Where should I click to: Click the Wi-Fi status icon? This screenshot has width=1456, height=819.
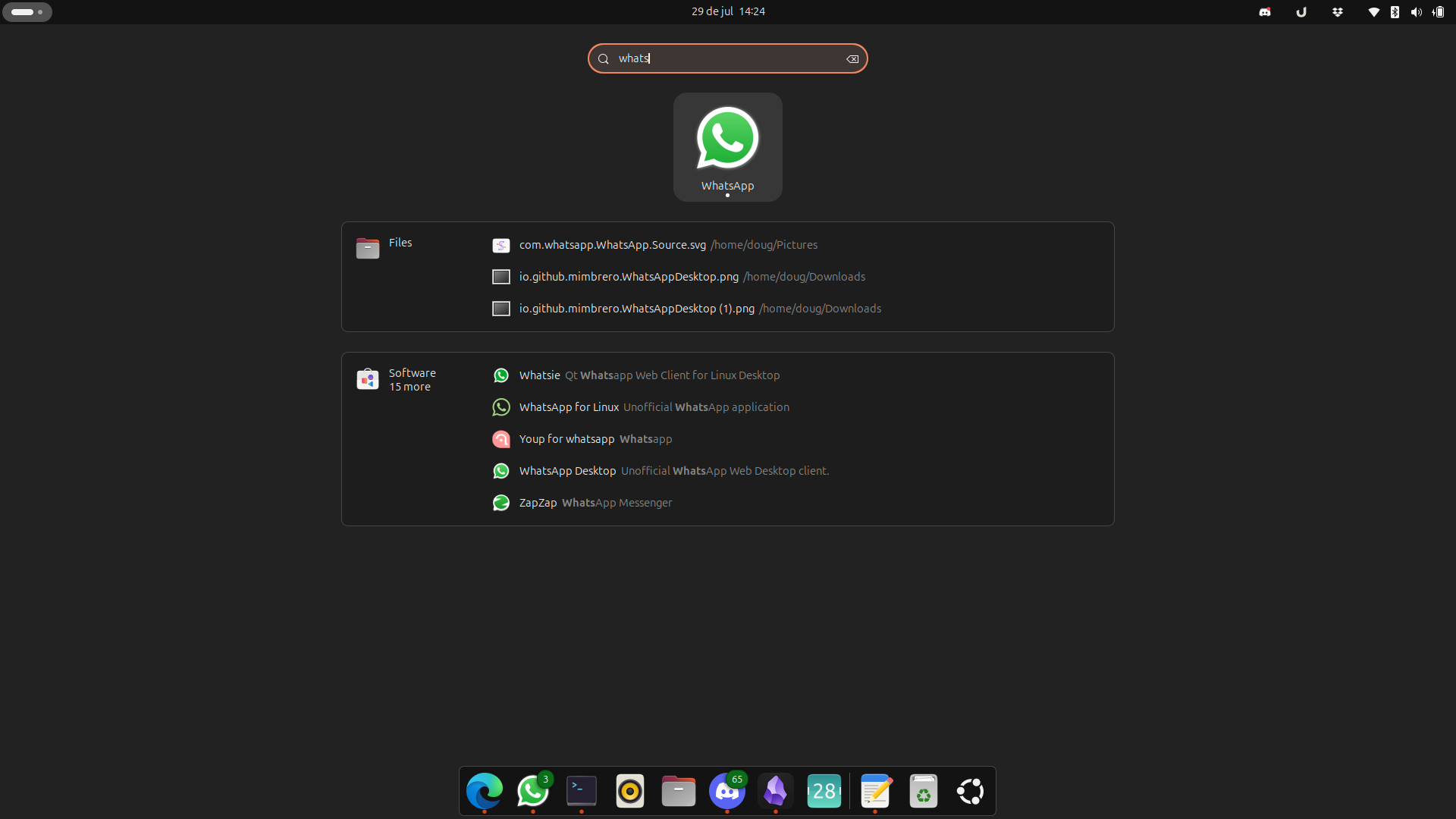pos(1373,12)
